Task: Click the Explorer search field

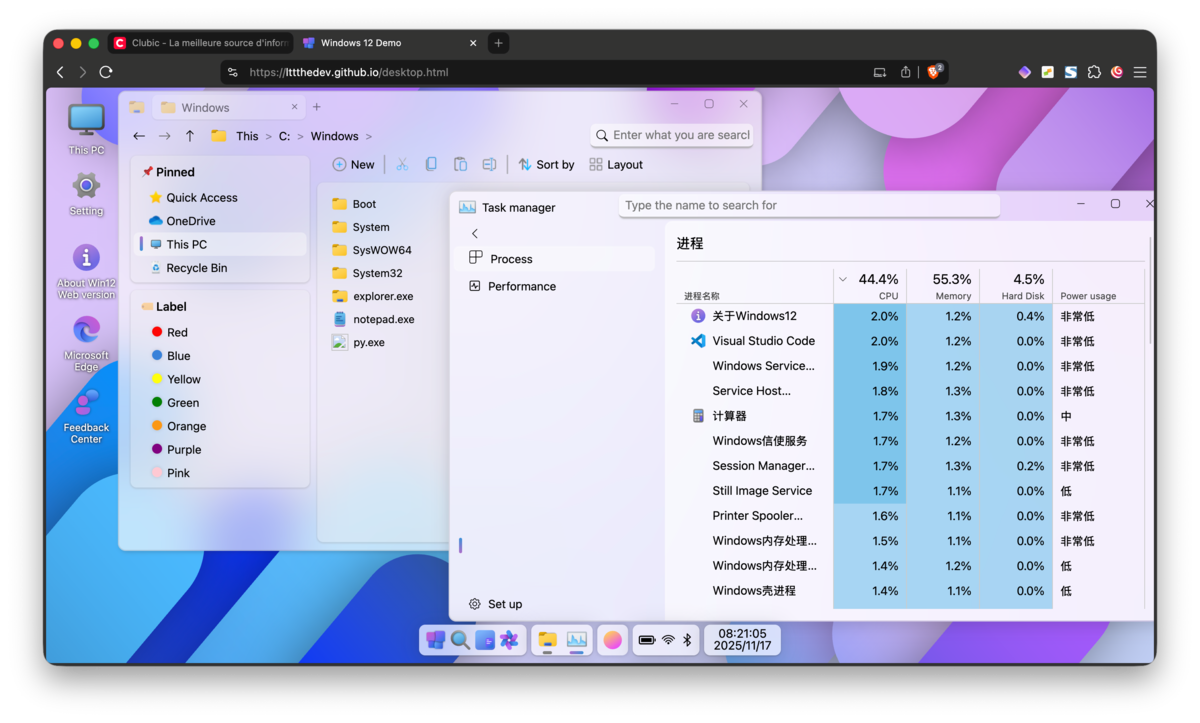Action: coord(670,135)
